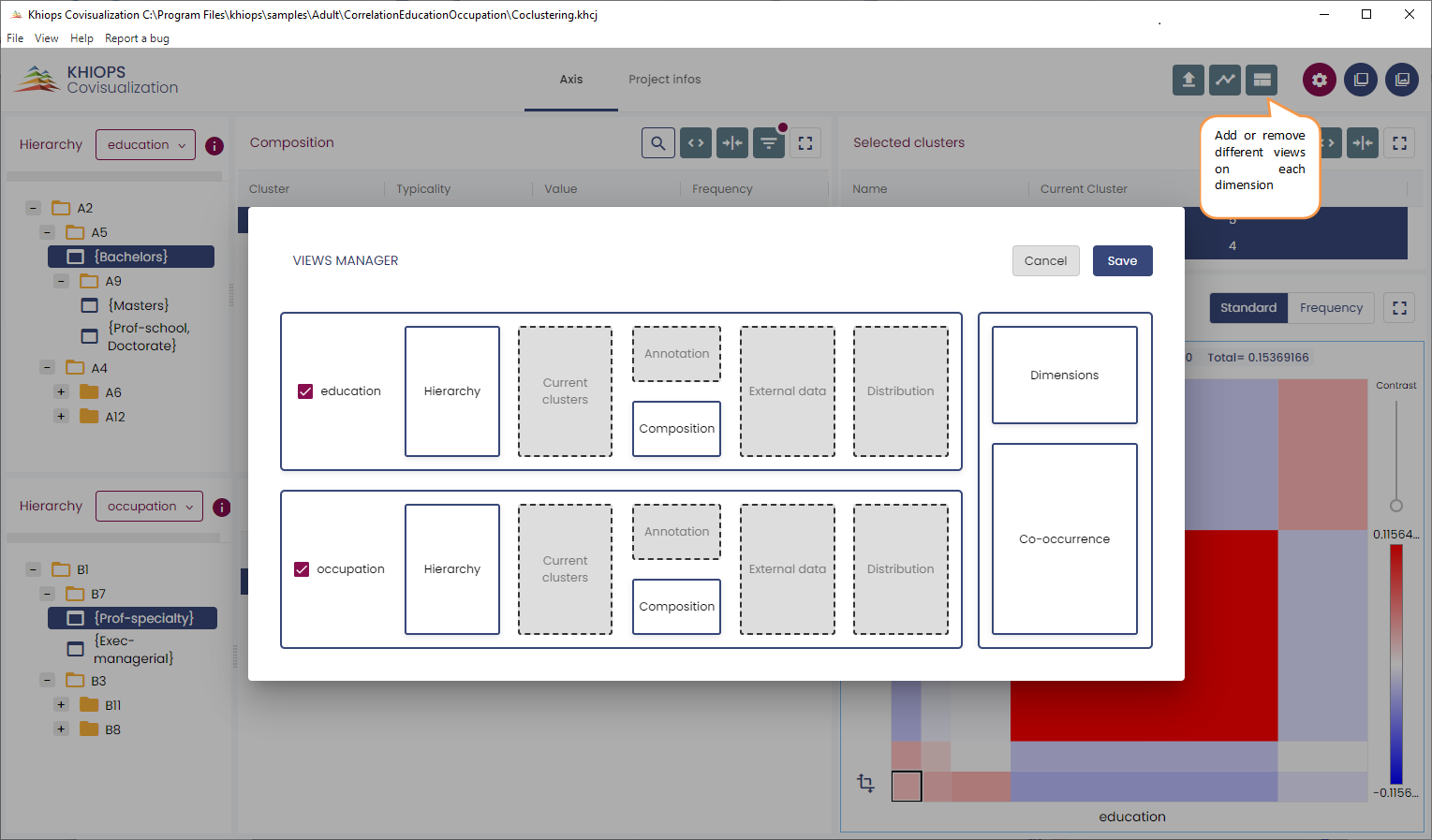Click the info icon beside education dropdown

click(x=214, y=146)
